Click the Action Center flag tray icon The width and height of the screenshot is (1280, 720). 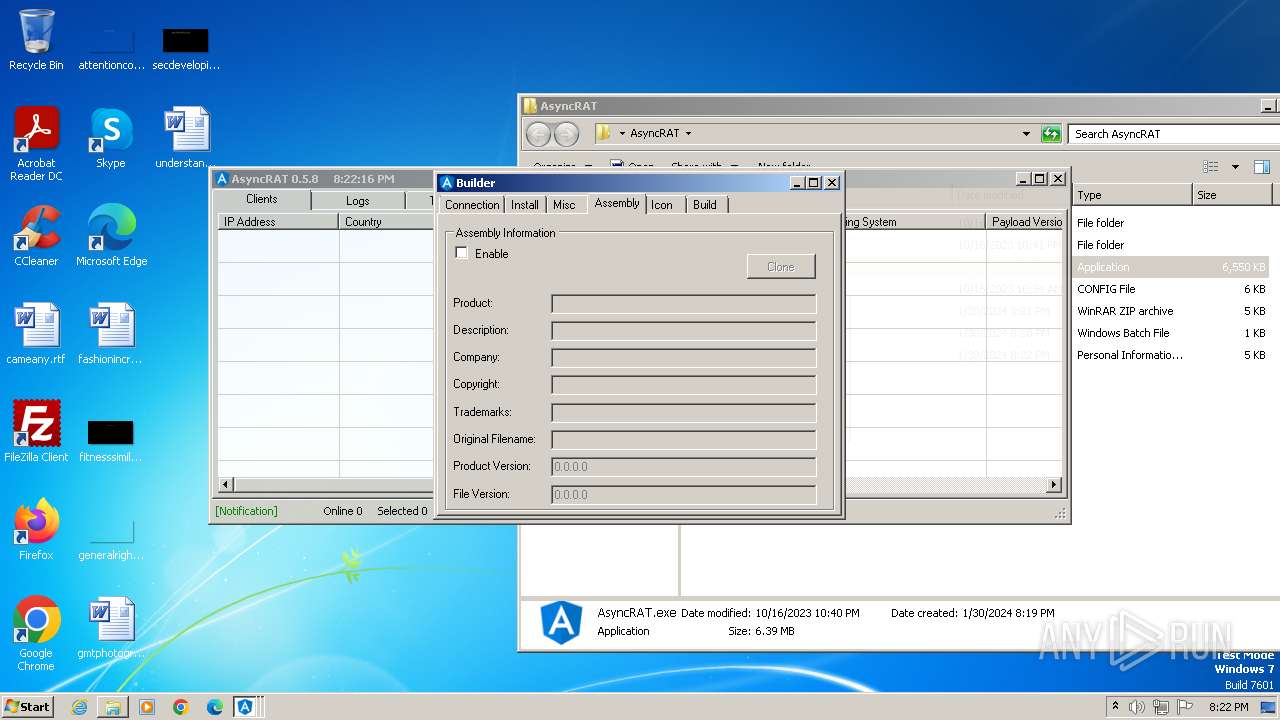click(x=1185, y=707)
